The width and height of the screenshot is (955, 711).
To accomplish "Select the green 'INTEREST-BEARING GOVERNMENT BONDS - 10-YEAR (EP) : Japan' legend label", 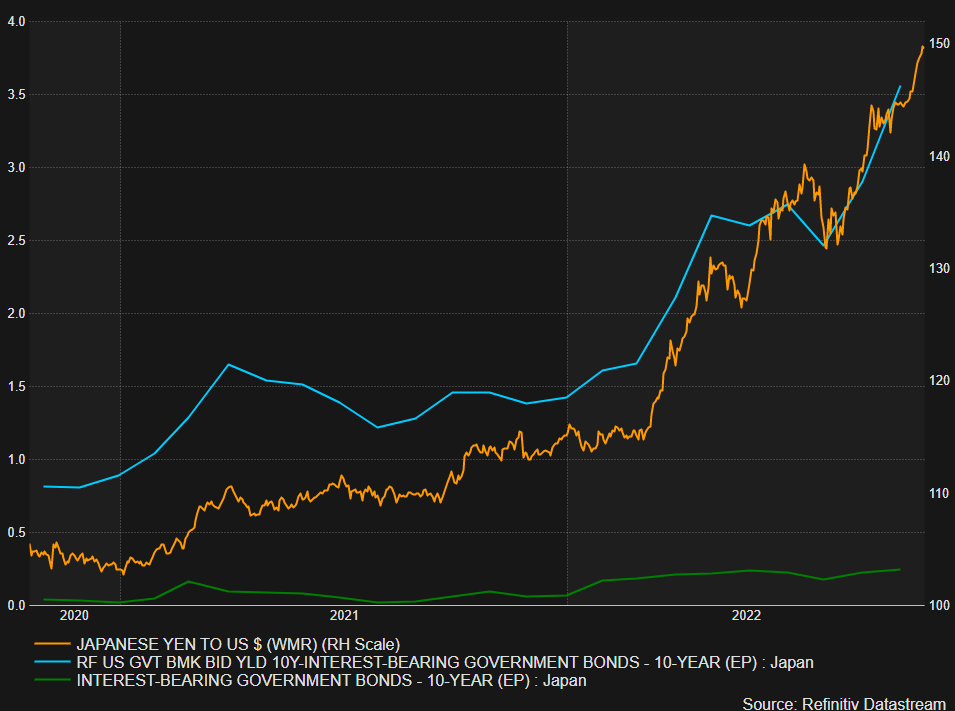I will click(x=331, y=680).
